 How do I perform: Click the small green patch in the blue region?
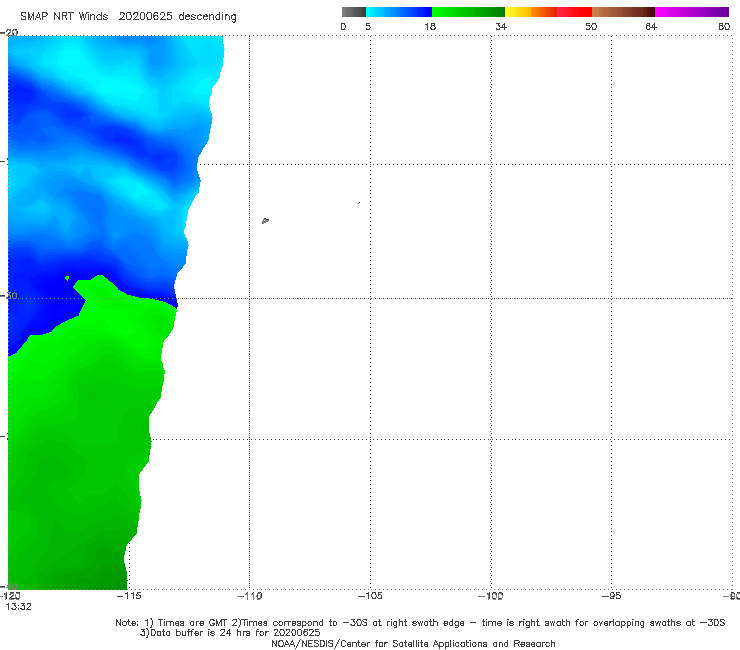67,279
